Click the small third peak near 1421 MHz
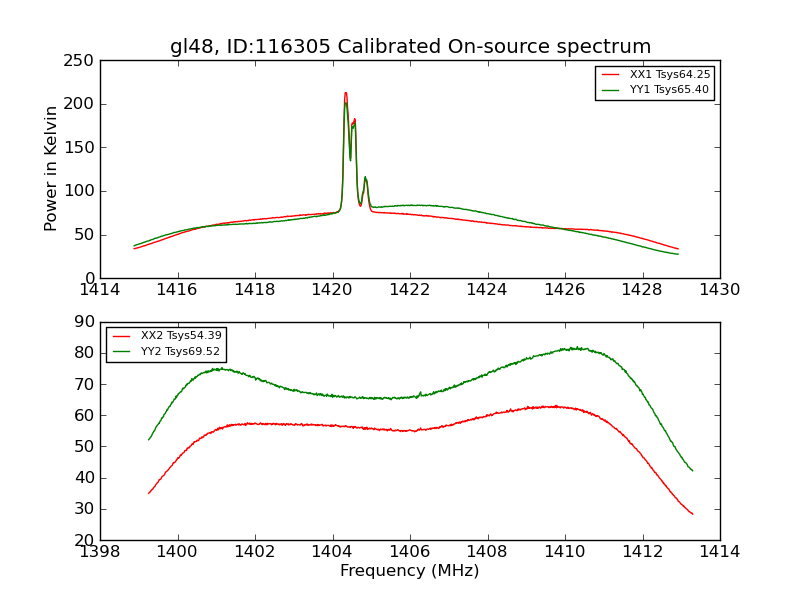 pyautogui.click(x=365, y=179)
